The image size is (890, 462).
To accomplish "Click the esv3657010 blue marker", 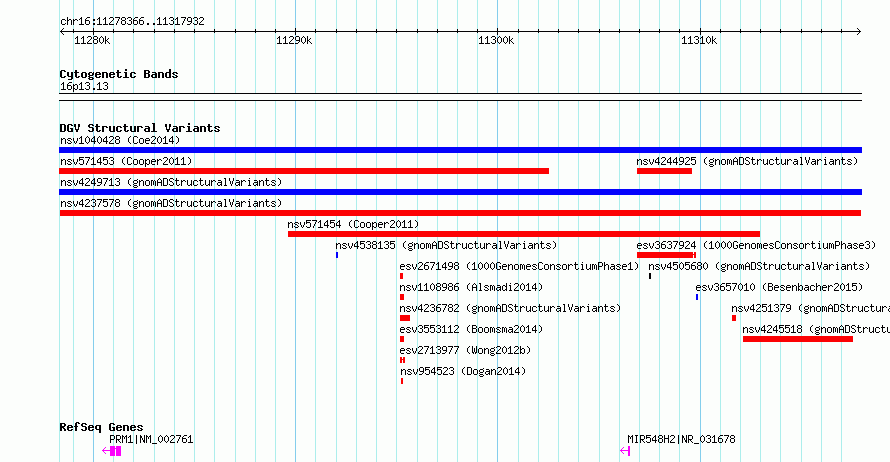I will 697,297.
